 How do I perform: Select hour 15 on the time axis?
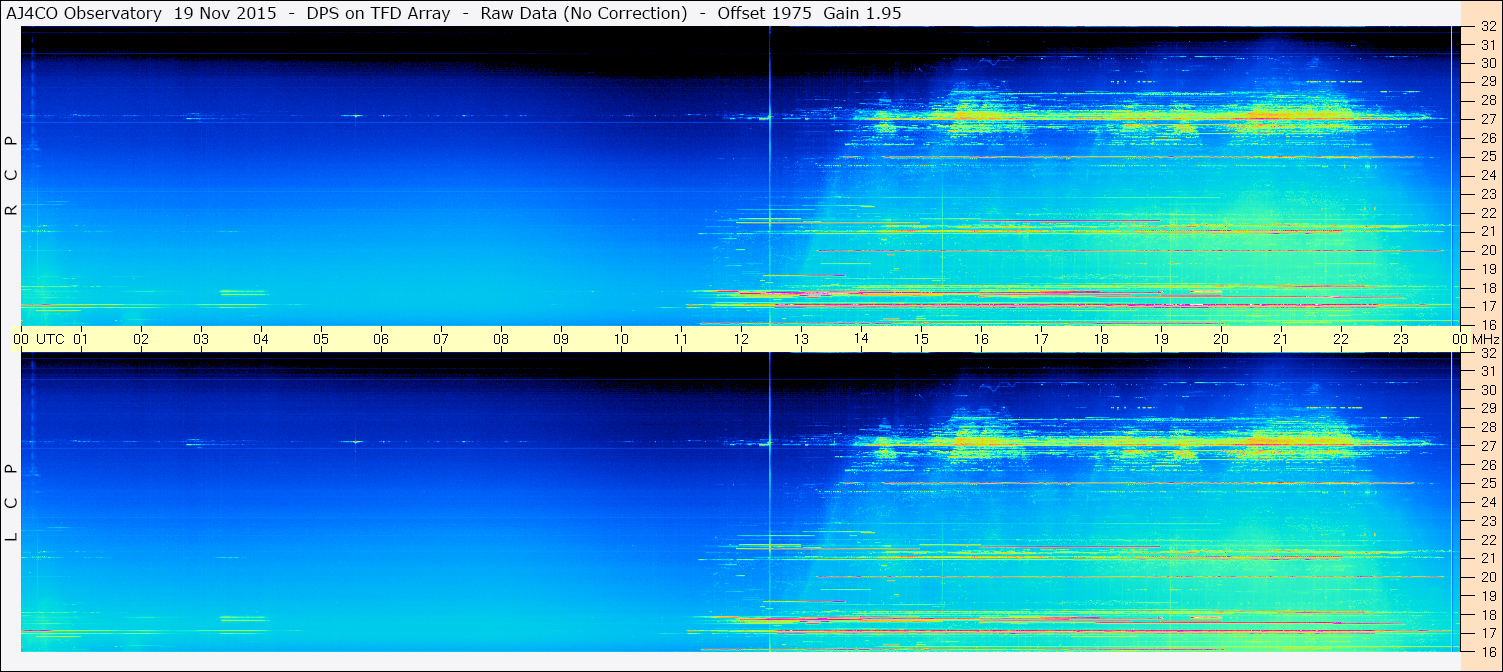921,339
